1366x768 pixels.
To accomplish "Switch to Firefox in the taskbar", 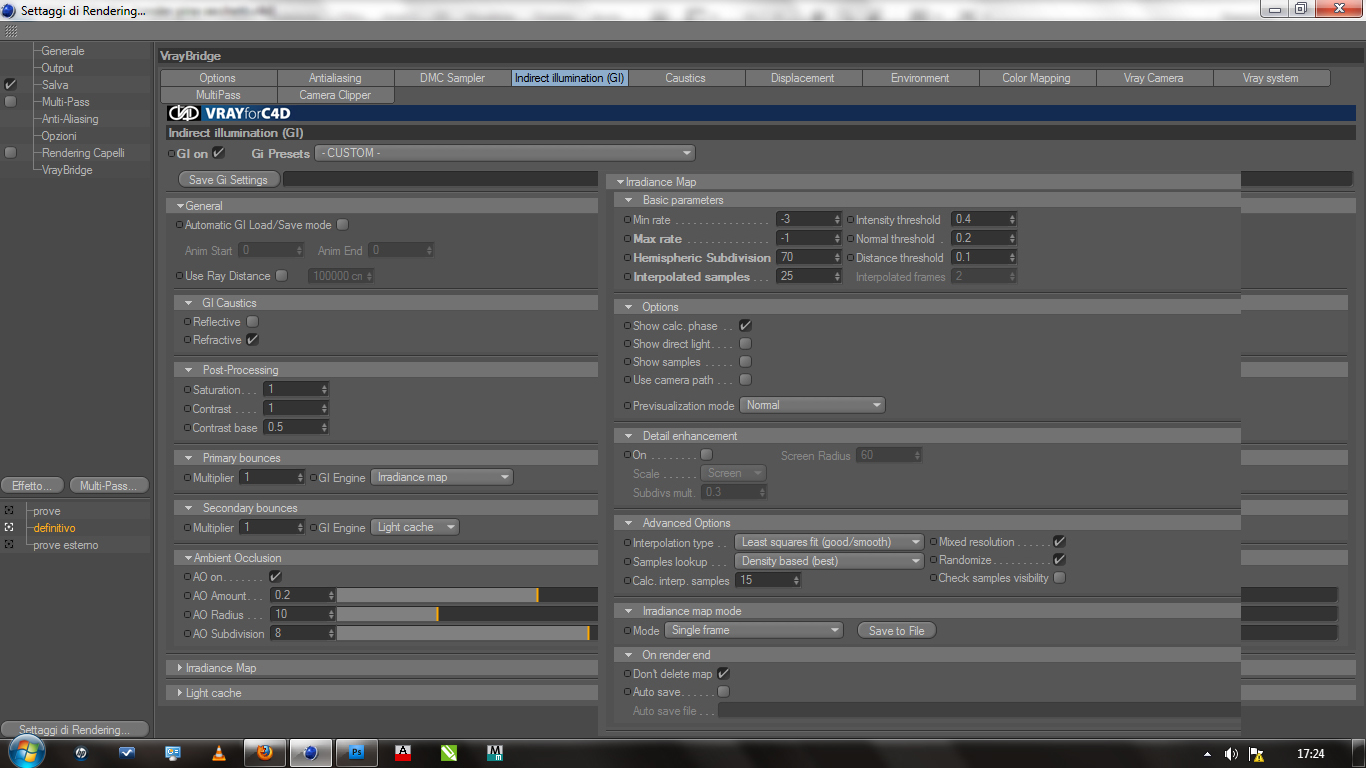I will coord(265,753).
